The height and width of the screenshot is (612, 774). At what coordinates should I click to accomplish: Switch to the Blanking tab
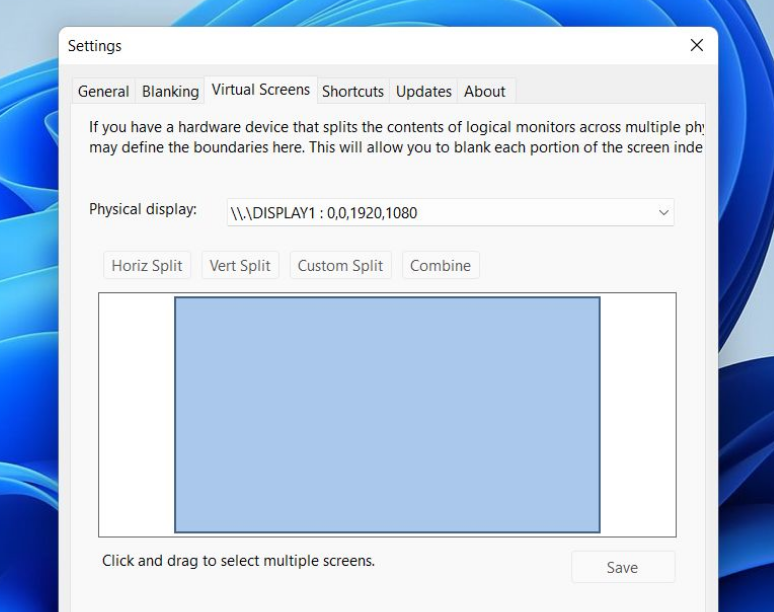pos(170,91)
